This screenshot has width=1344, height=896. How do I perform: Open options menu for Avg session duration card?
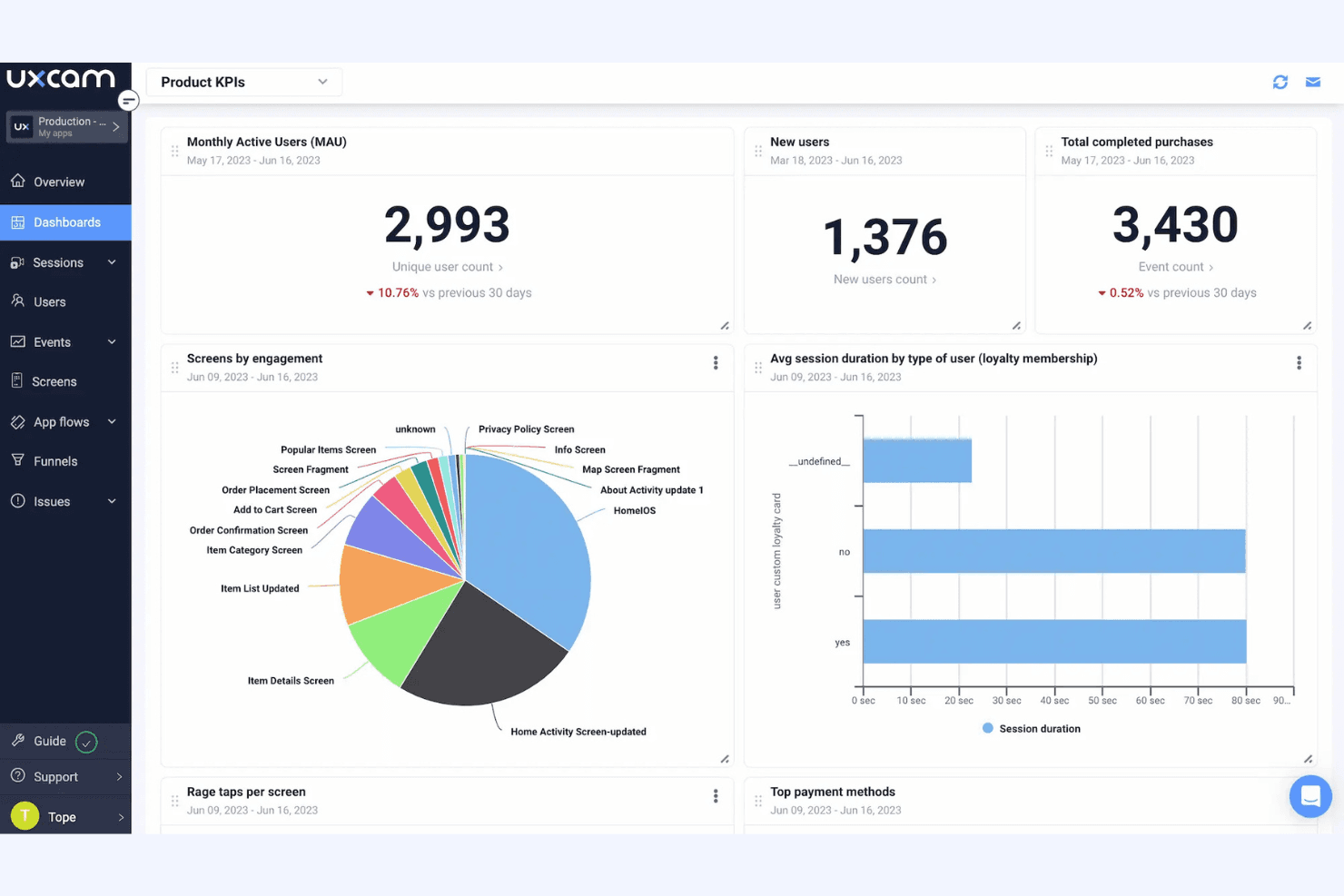pyautogui.click(x=1299, y=363)
